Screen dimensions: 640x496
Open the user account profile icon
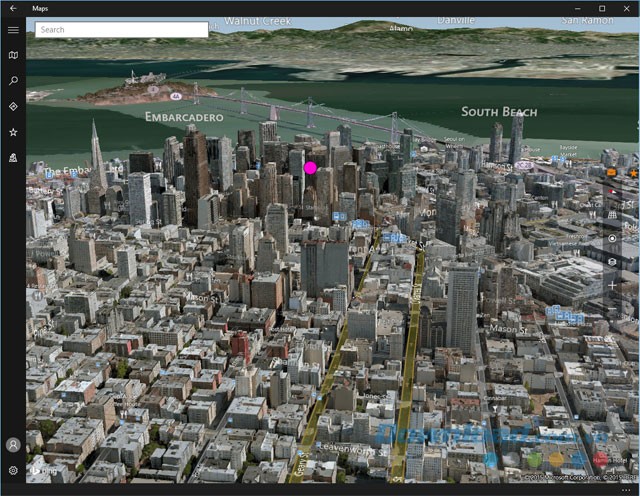(x=13, y=444)
